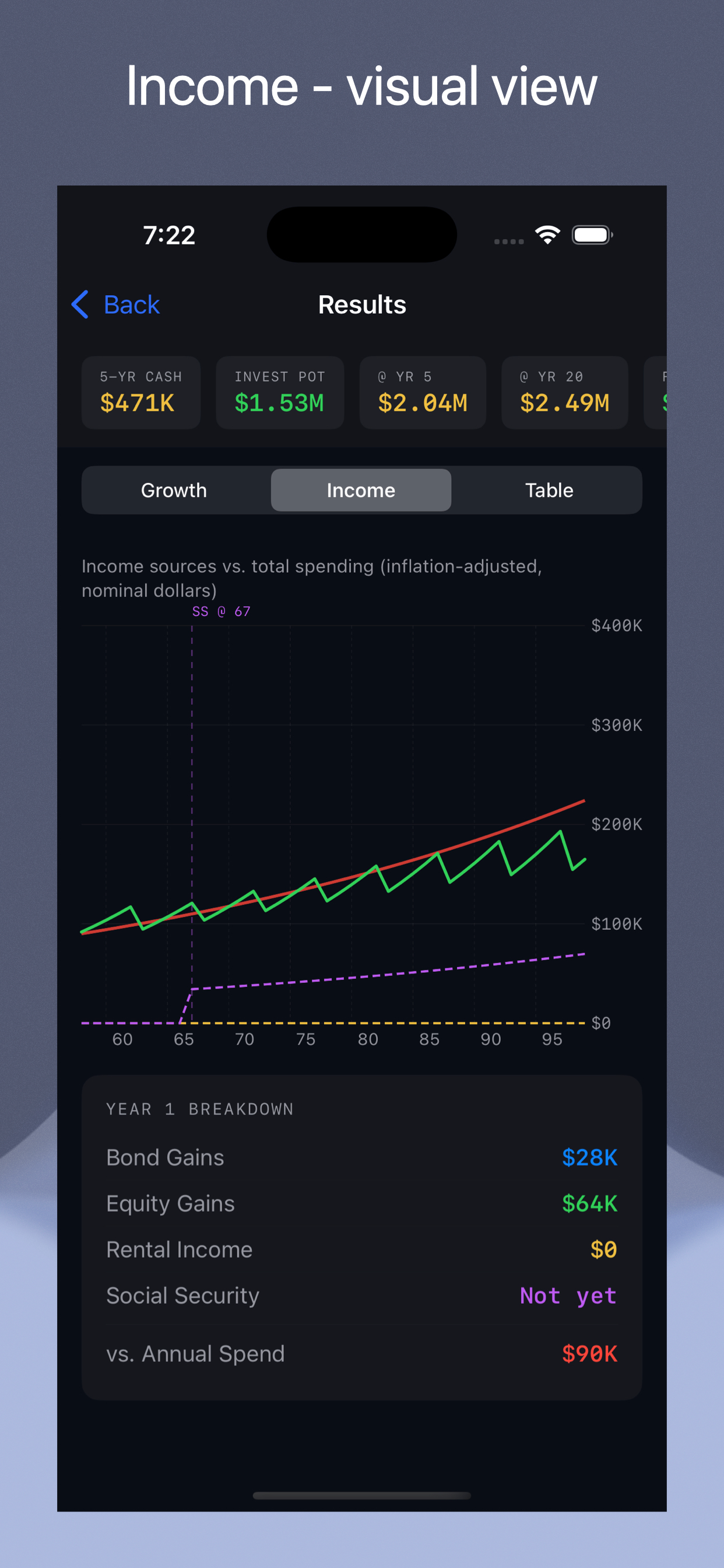This screenshot has height=1568, width=724.
Task: Tap the Back link text
Action: (x=131, y=305)
